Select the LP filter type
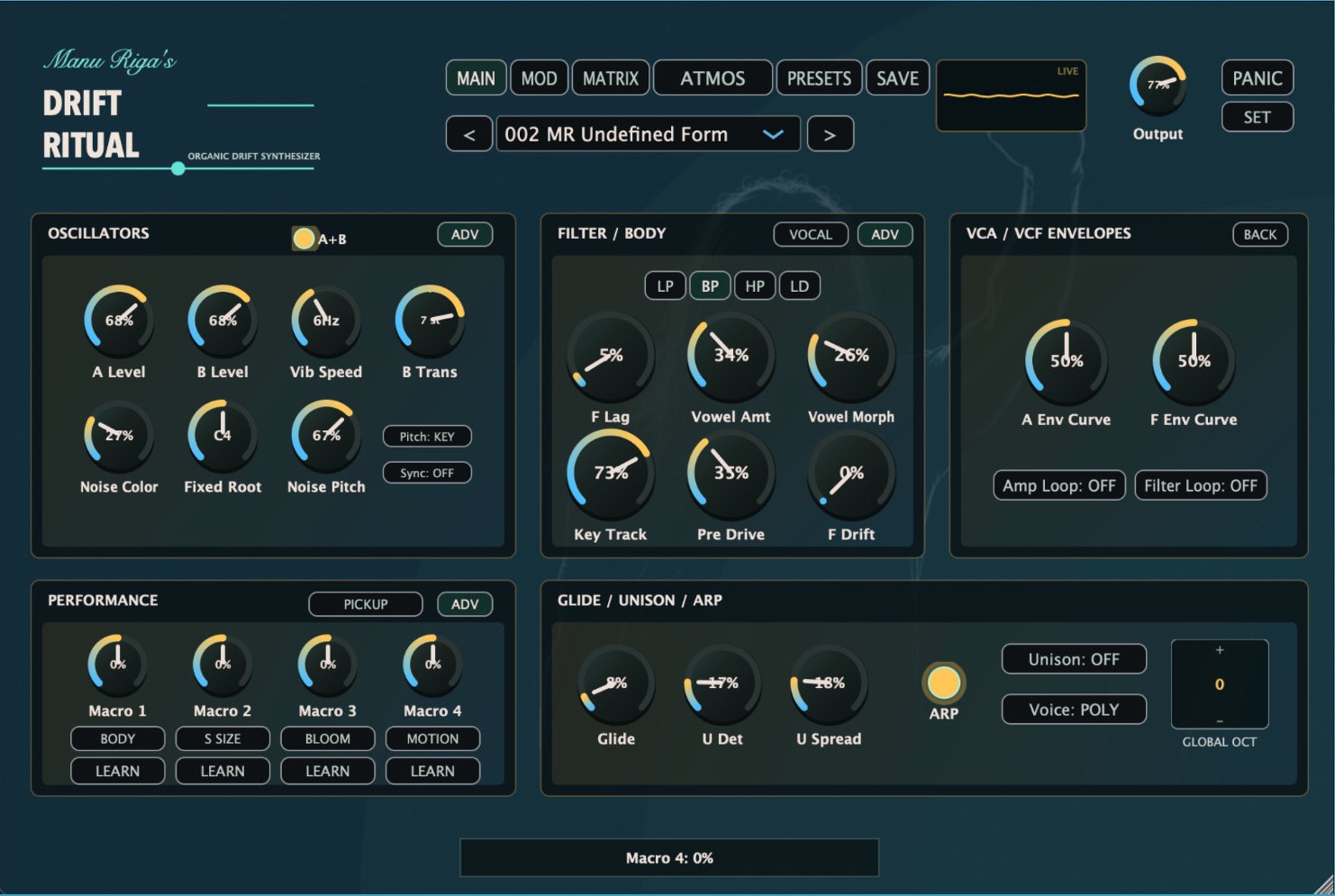 pos(665,286)
